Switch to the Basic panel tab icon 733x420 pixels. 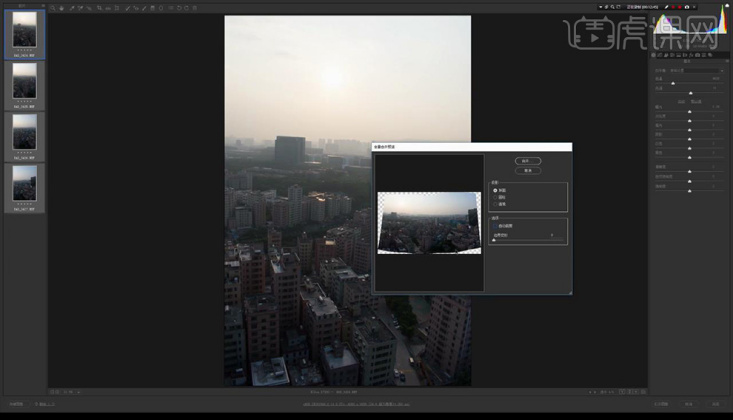pyautogui.click(x=653, y=55)
